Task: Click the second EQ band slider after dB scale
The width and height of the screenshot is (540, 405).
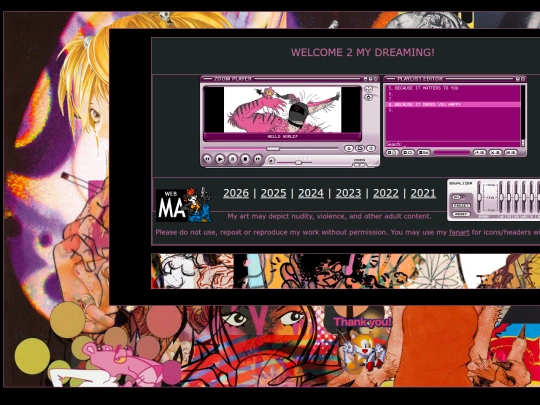Action: click(x=509, y=198)
